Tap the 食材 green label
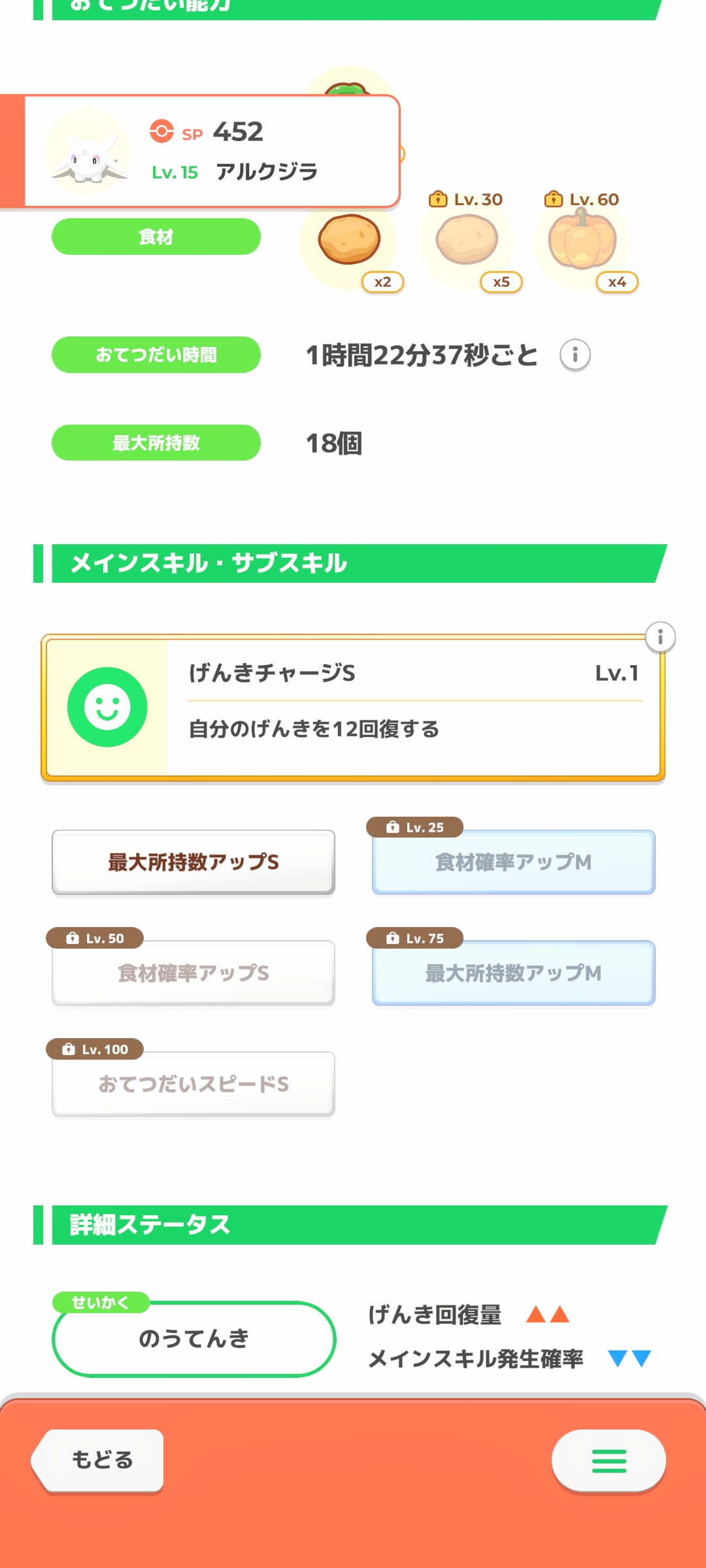This screenshot has height=1568, width=706. pos(156,237)
